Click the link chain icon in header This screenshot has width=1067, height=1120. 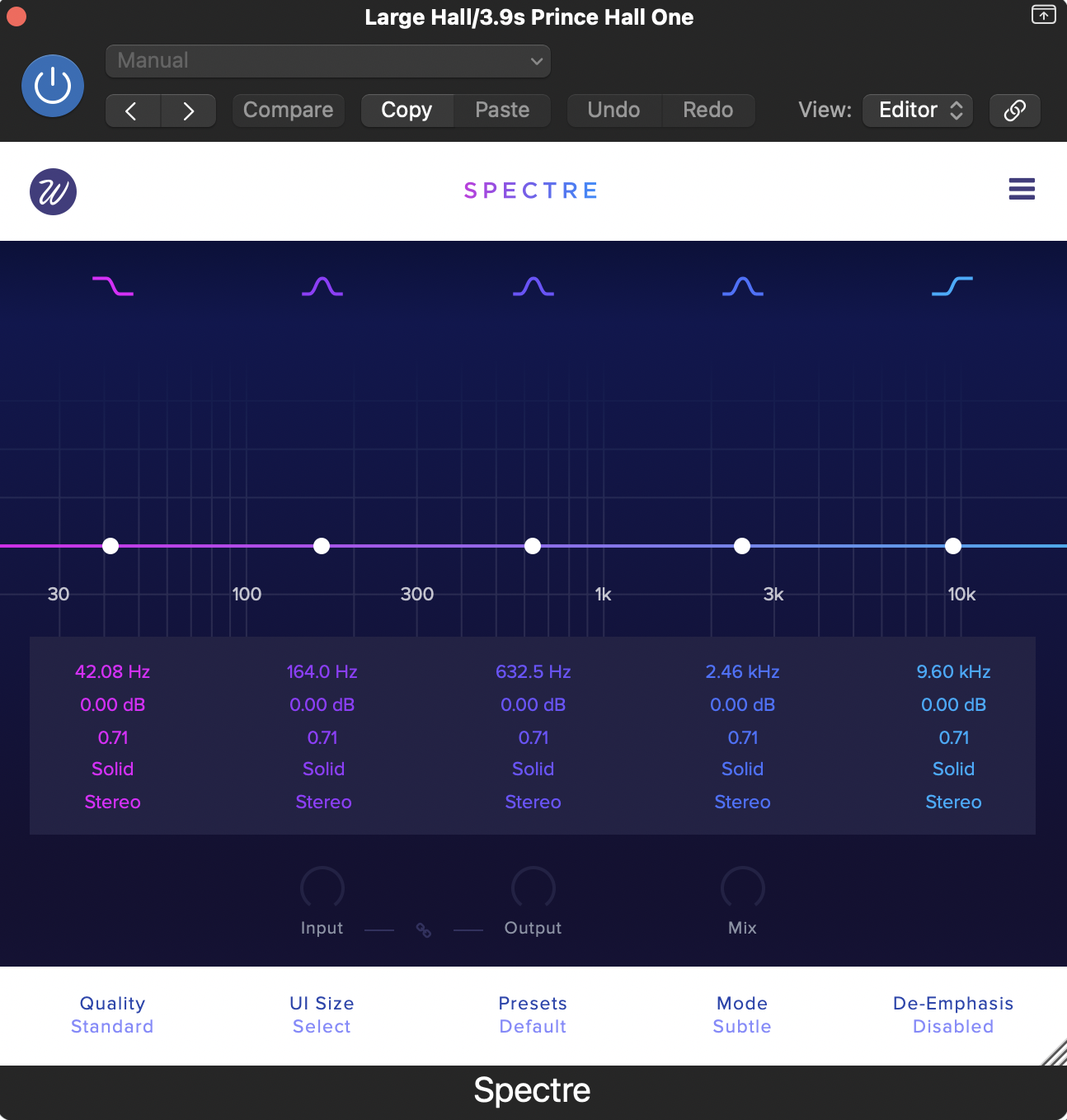coord(1015,111)
